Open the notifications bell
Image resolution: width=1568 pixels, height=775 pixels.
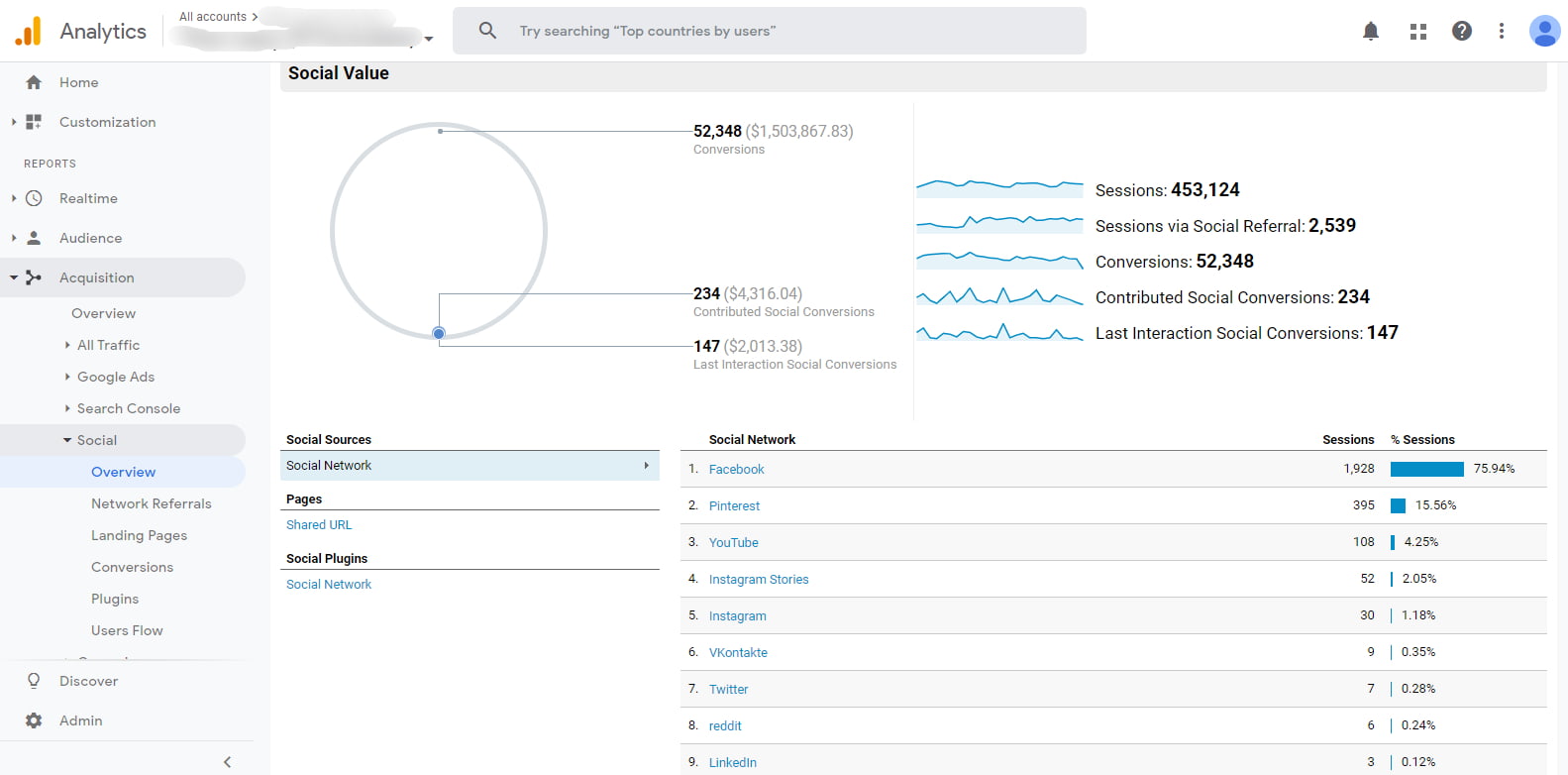pyautogui.click(x=1371, y=31)
